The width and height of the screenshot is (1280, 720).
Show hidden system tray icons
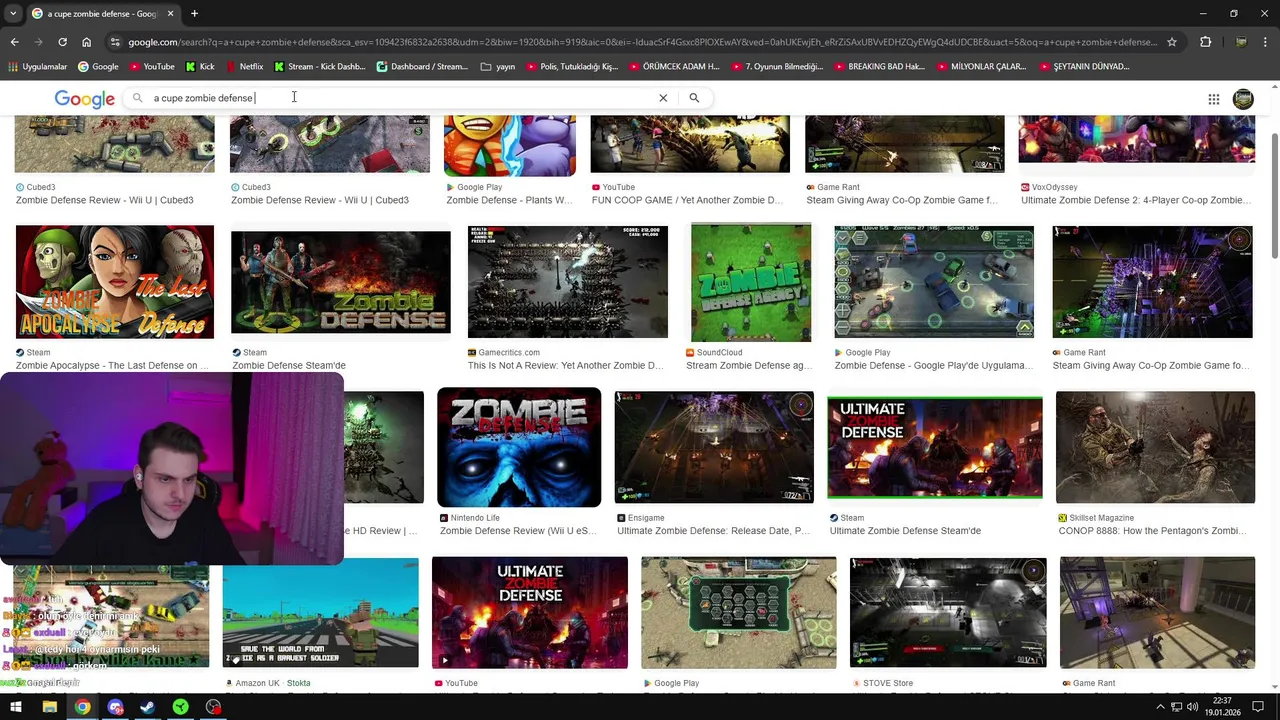pos(1160,707)
